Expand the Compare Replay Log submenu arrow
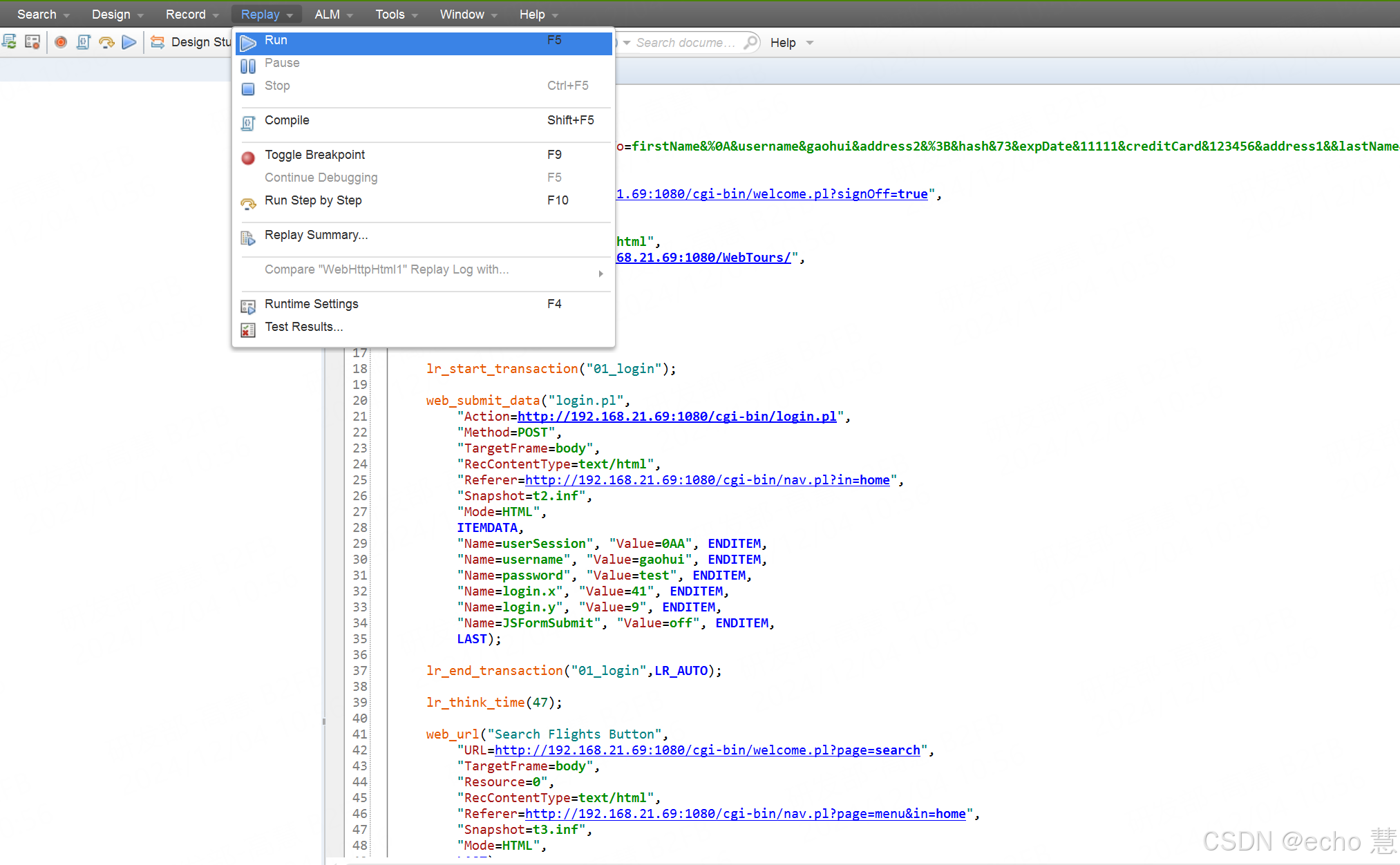The width and height of the screenshot is (1400, 865). point(600,274)
